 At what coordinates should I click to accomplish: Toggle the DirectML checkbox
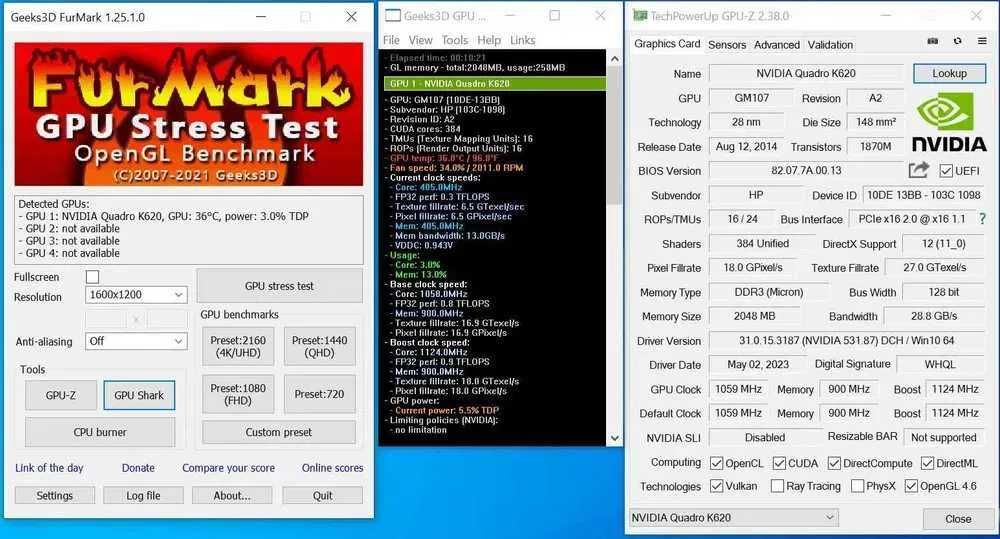pyautogui.click(x=927, y=463)
